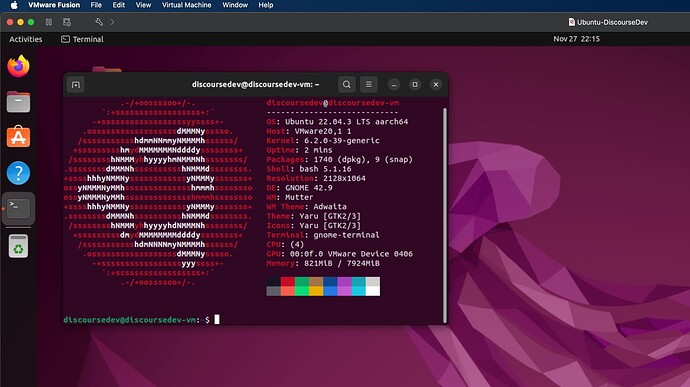The image size is (690, 387).
Task: Open the Virtual Machine menu
Action: [x=186, y=5]
